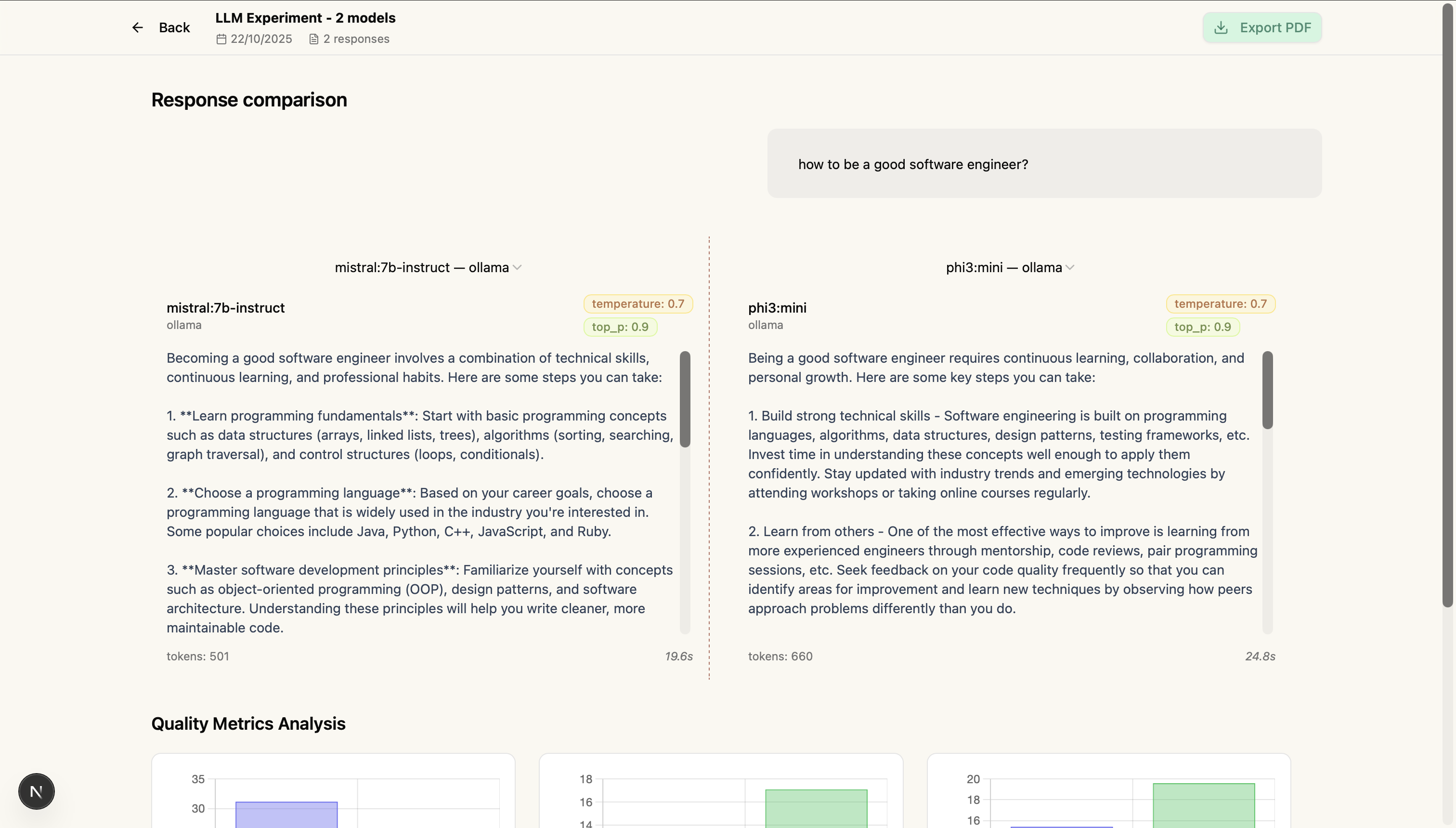The height and width of the screenshot is (828, 1456).
Task: Click the blue bar in the first chart
Action: coord(286,815)
